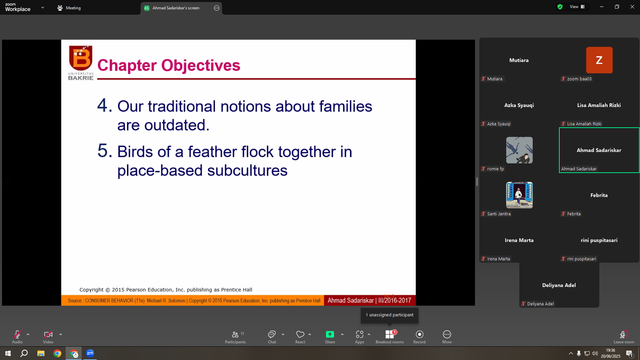Open the Windows Start menu

tap(8, 353)
